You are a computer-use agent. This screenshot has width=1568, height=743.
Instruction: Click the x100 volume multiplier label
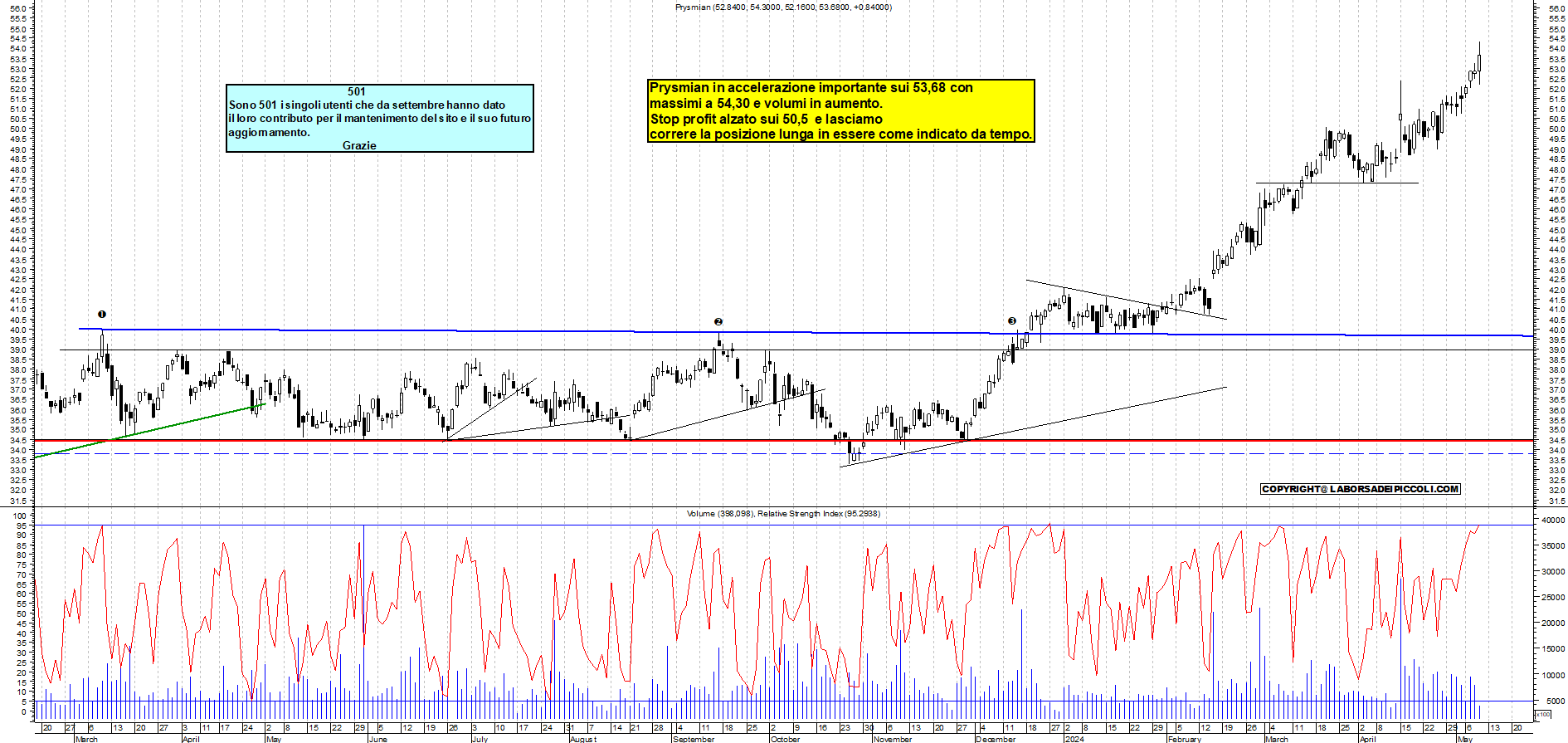[x=1543, y=714]
